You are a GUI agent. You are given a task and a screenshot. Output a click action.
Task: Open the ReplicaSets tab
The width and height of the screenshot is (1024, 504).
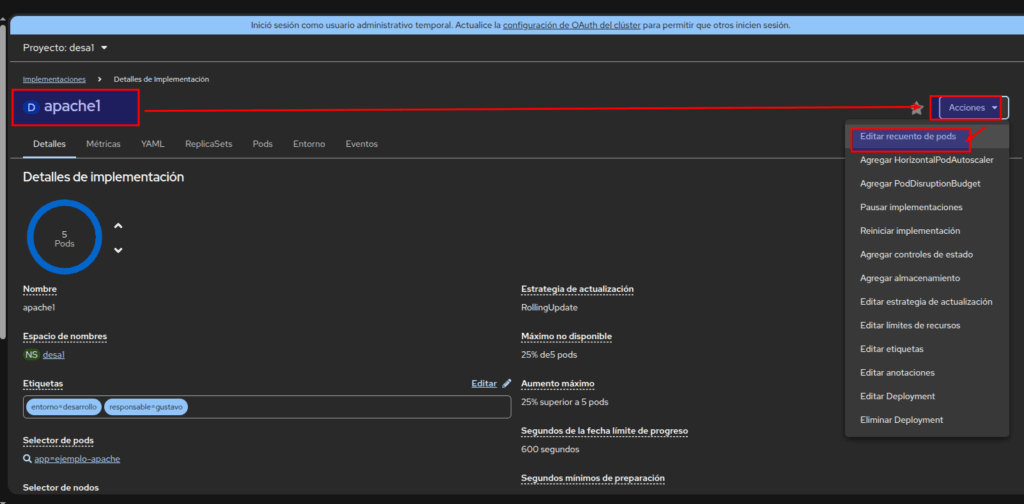tap(208, 144)
